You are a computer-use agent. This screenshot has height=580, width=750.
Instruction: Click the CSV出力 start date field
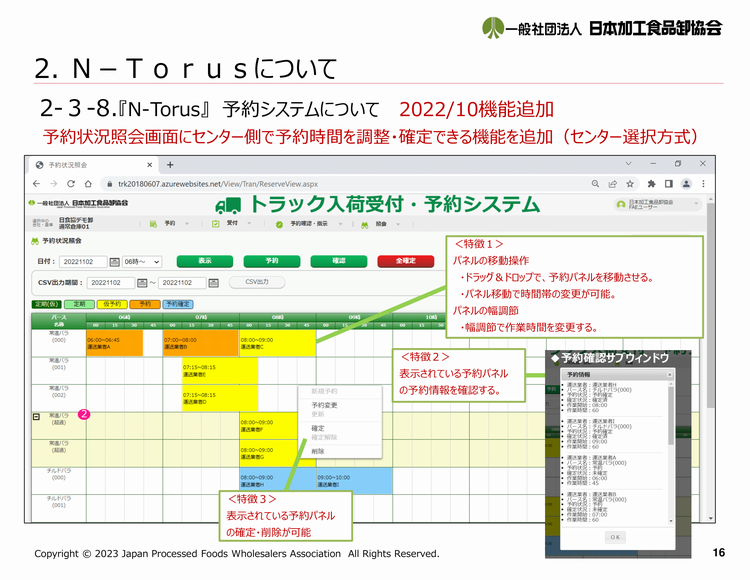click(111, 283)
